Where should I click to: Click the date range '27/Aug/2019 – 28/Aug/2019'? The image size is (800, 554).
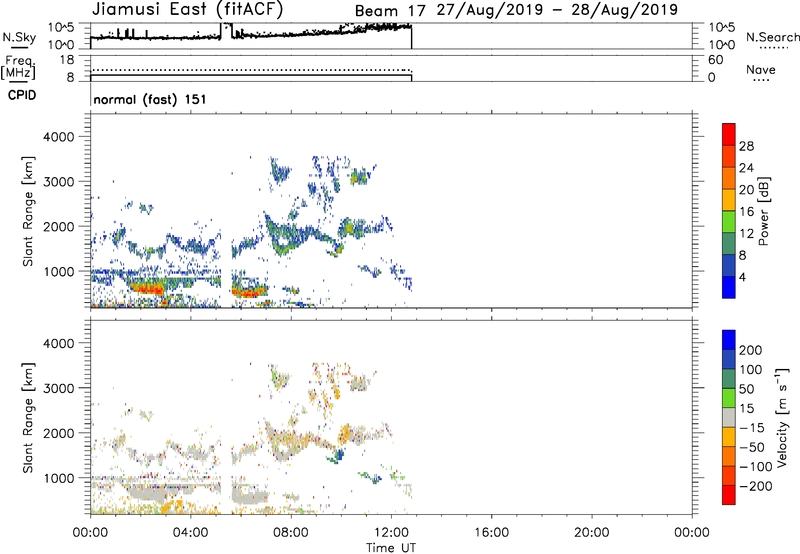(557, 10)
